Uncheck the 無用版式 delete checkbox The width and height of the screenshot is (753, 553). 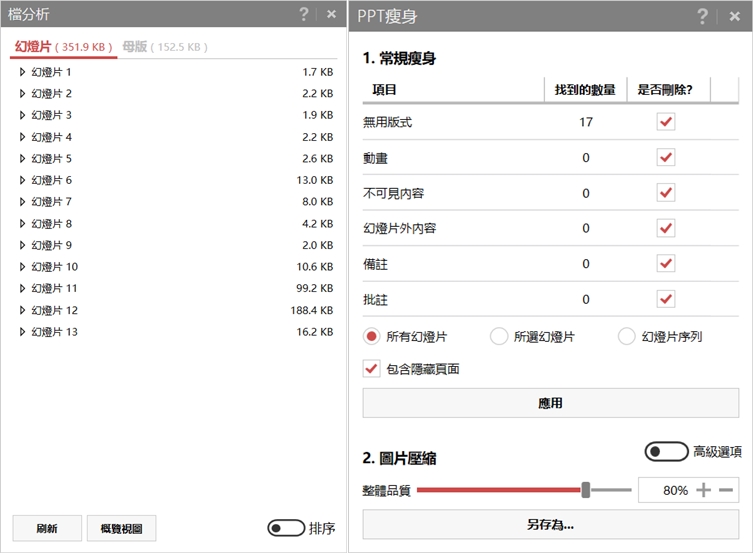click(666, 122)
